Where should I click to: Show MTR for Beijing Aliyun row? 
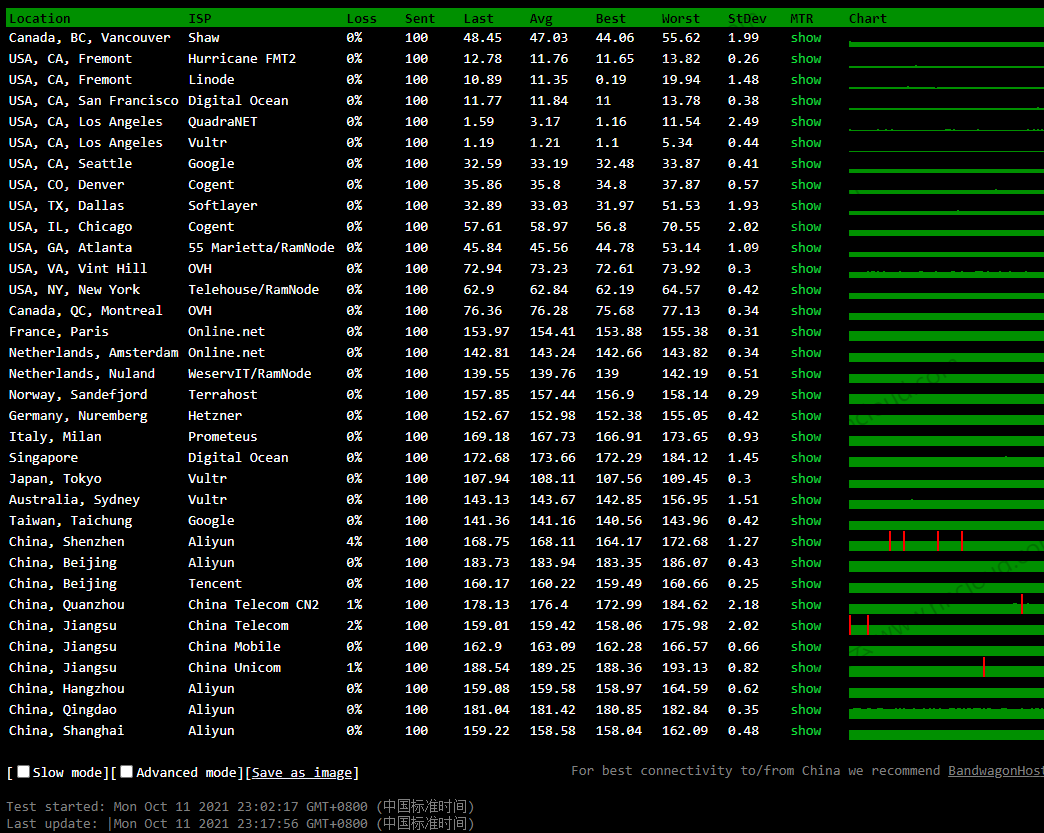806,563
